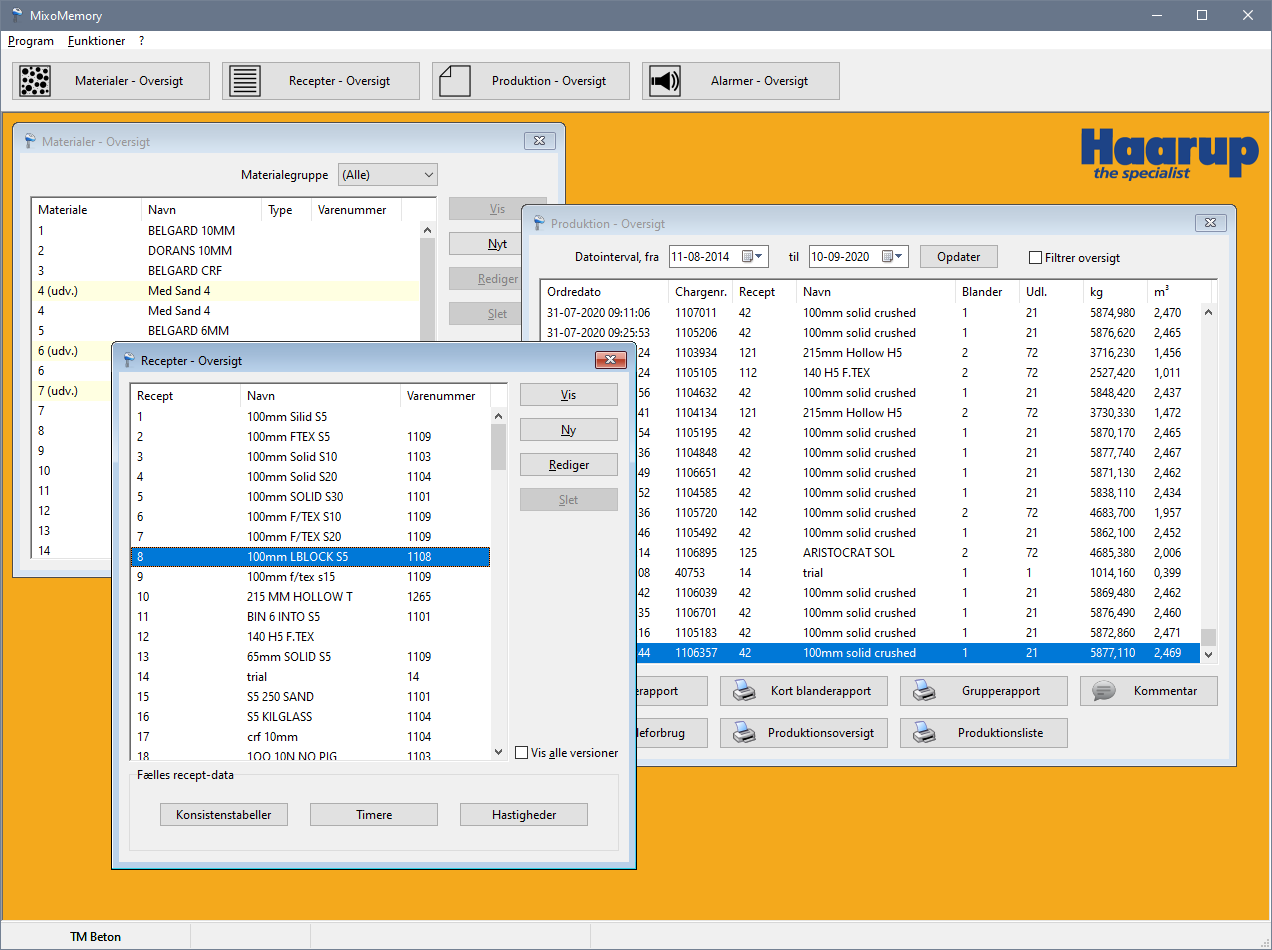Click Blander column header in Produktion

(986, 292)
